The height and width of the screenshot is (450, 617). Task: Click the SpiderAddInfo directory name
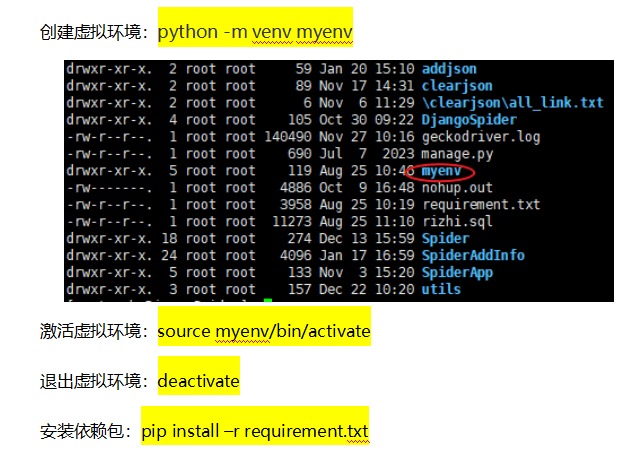pos(473,255)
